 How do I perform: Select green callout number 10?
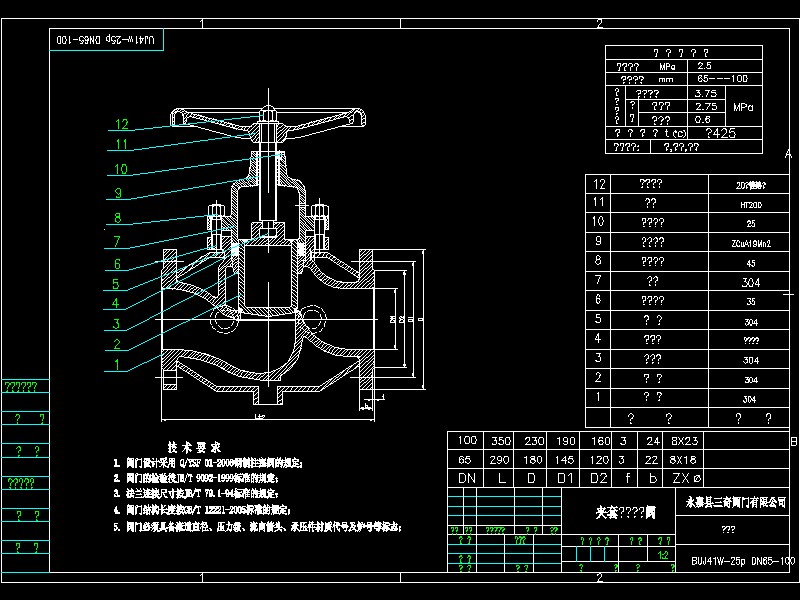(x=121, y=169)
